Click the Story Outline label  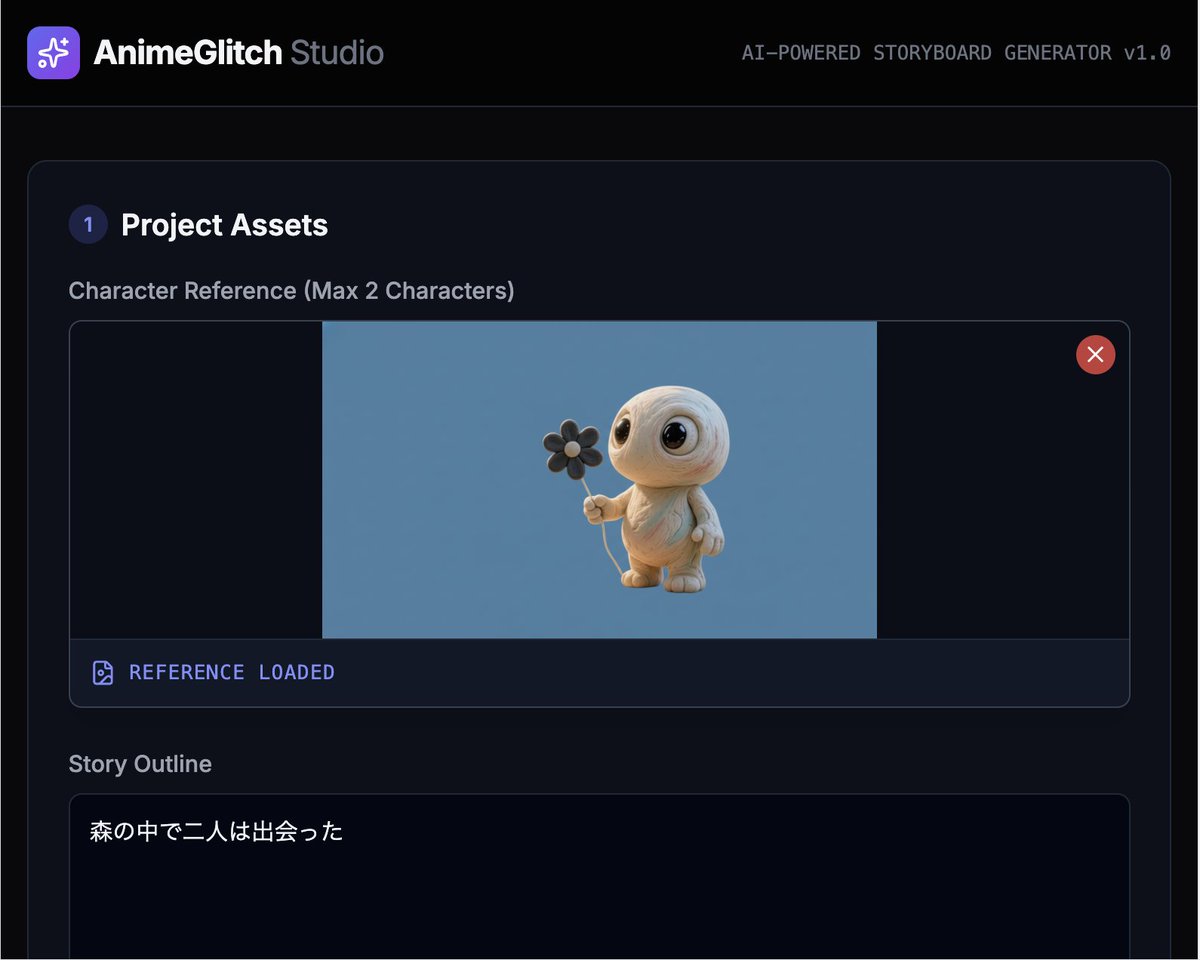pos(140,764)
